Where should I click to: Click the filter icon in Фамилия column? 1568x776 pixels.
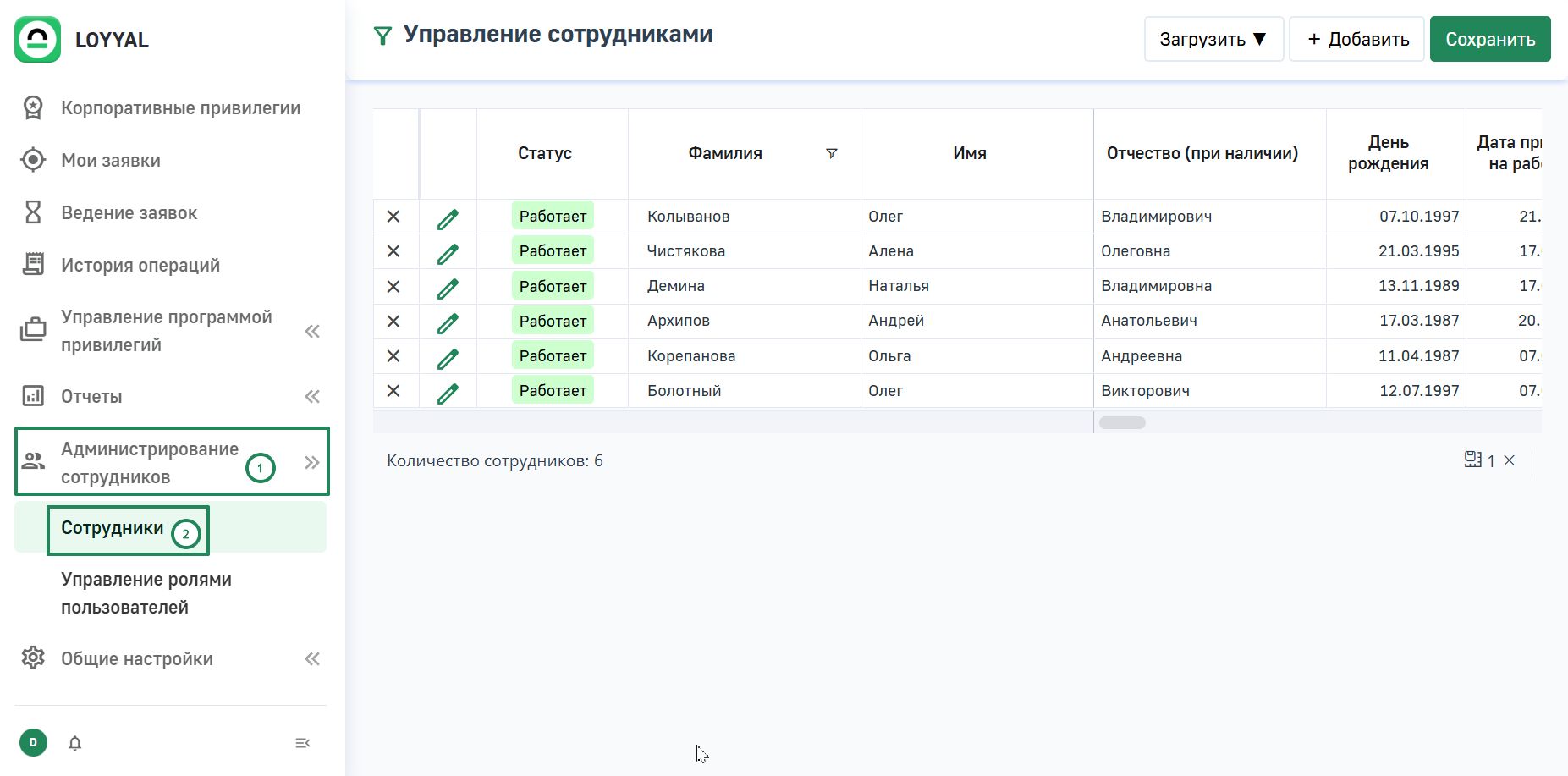tap(831, 153)
